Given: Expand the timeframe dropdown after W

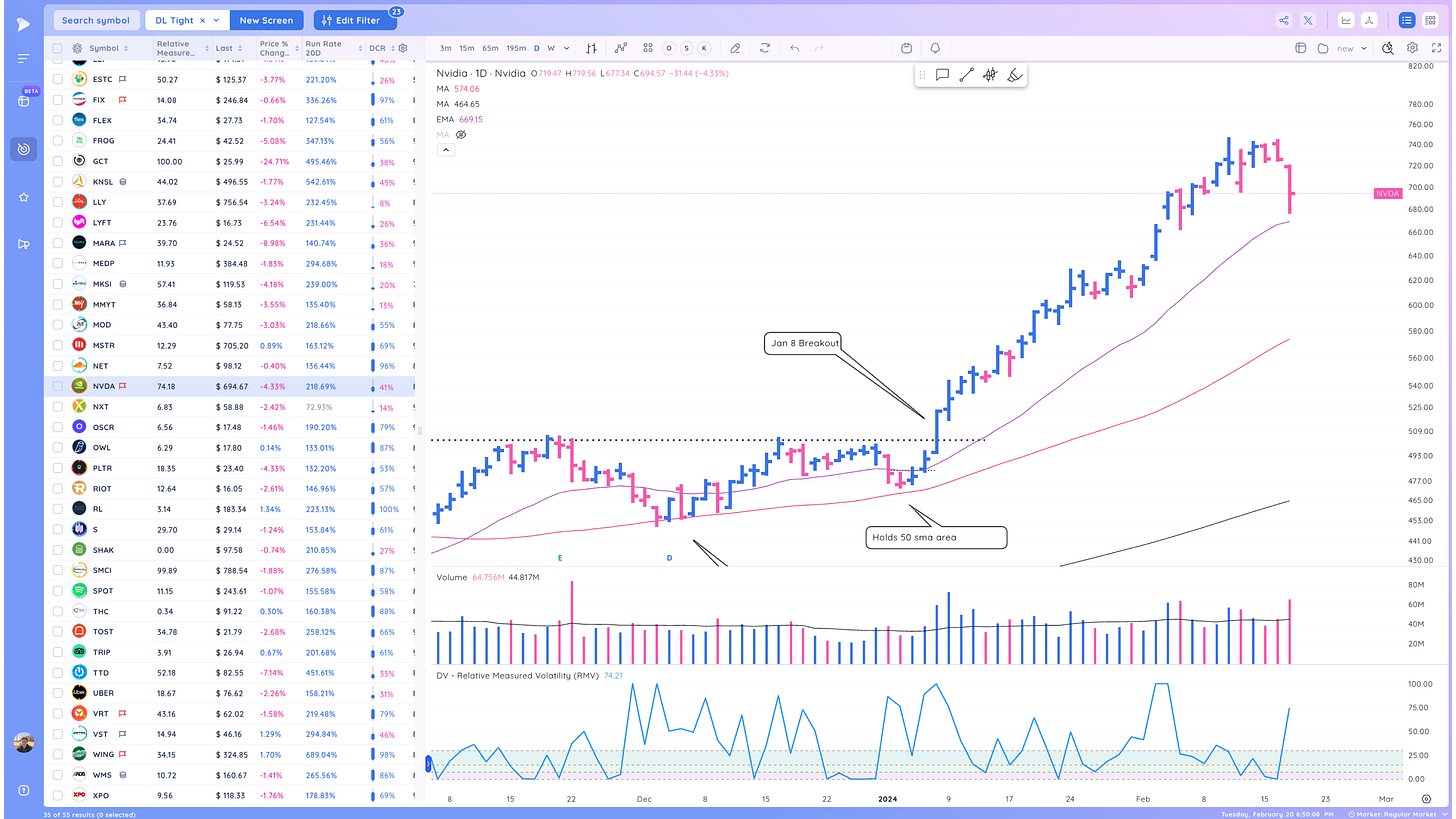Looking at the screenshot, I should [566, 47].
